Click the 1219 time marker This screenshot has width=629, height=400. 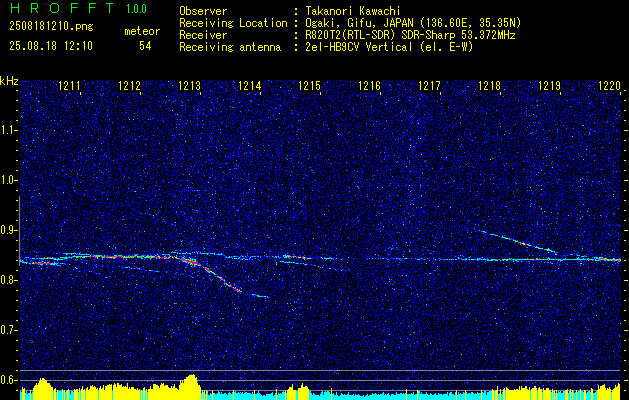tap(550, 85)
